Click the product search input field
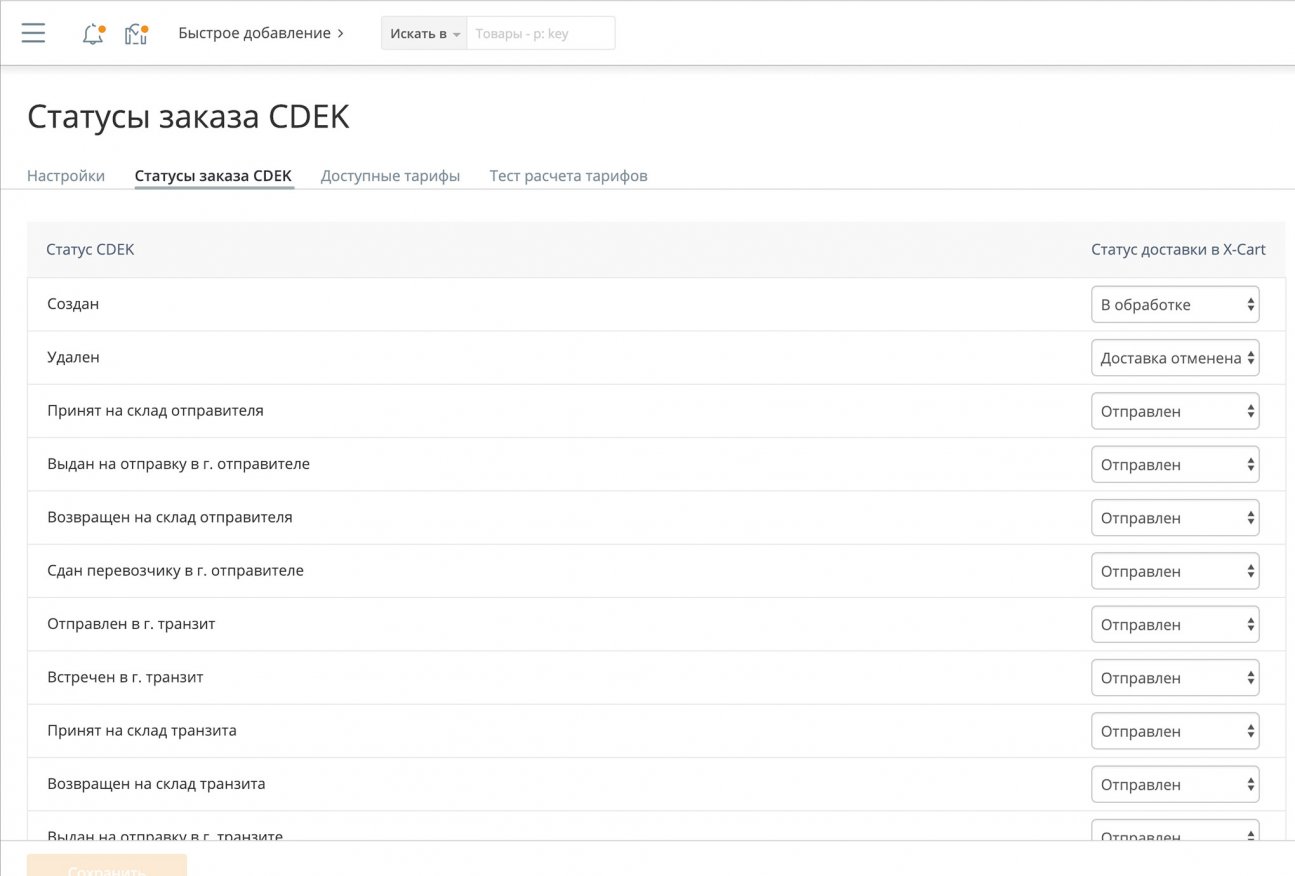 (x=540, y=32)
